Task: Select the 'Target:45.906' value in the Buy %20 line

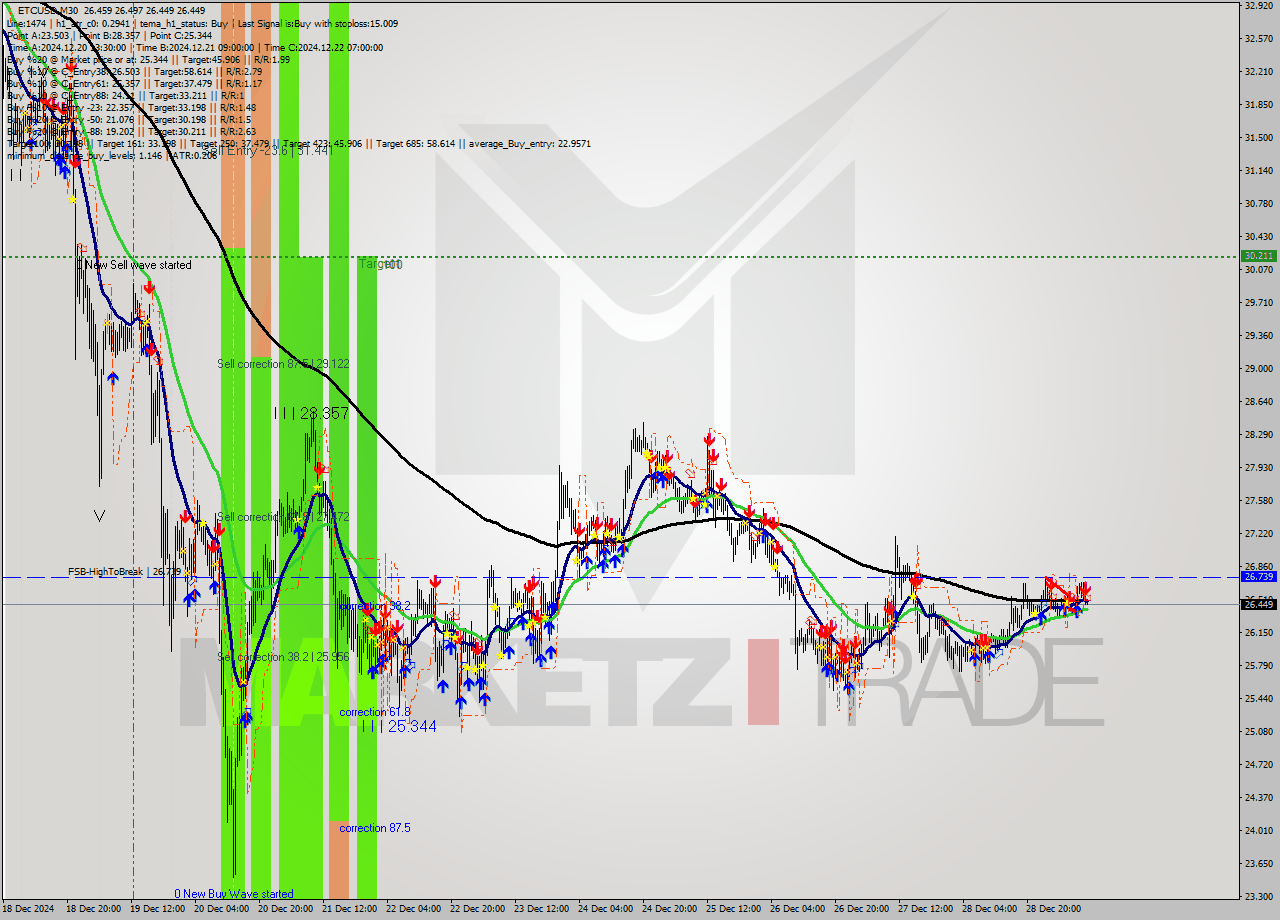Action: point(213,59)
